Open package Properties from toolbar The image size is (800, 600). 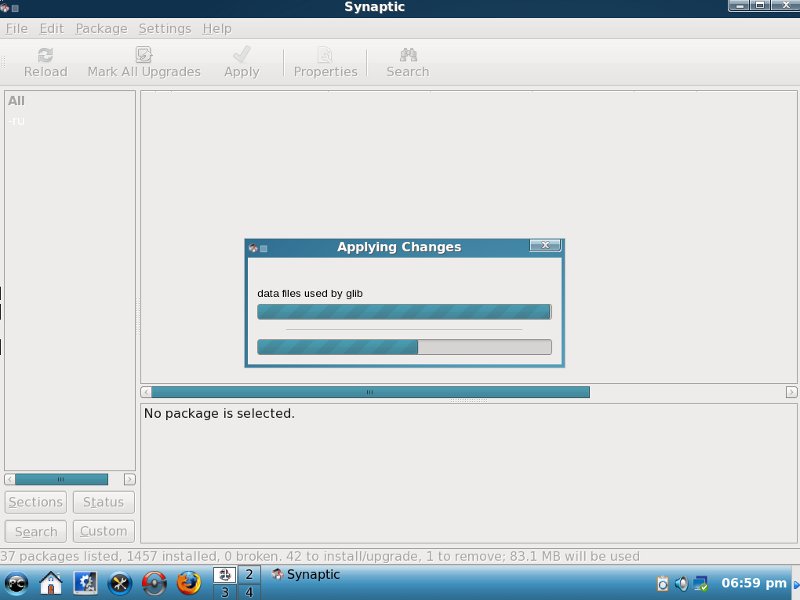pos(325,55)
